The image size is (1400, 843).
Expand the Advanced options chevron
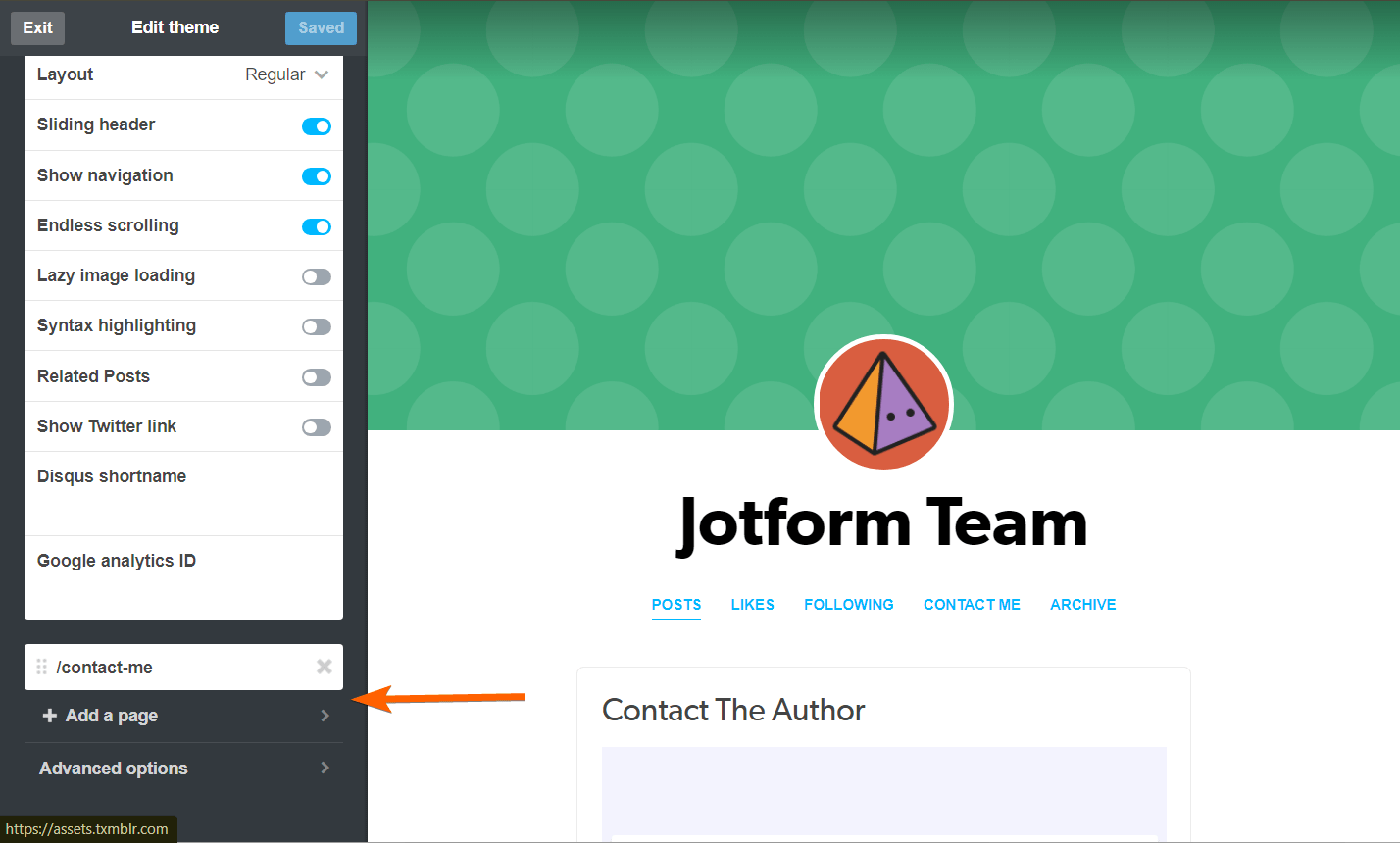(325, 768)
